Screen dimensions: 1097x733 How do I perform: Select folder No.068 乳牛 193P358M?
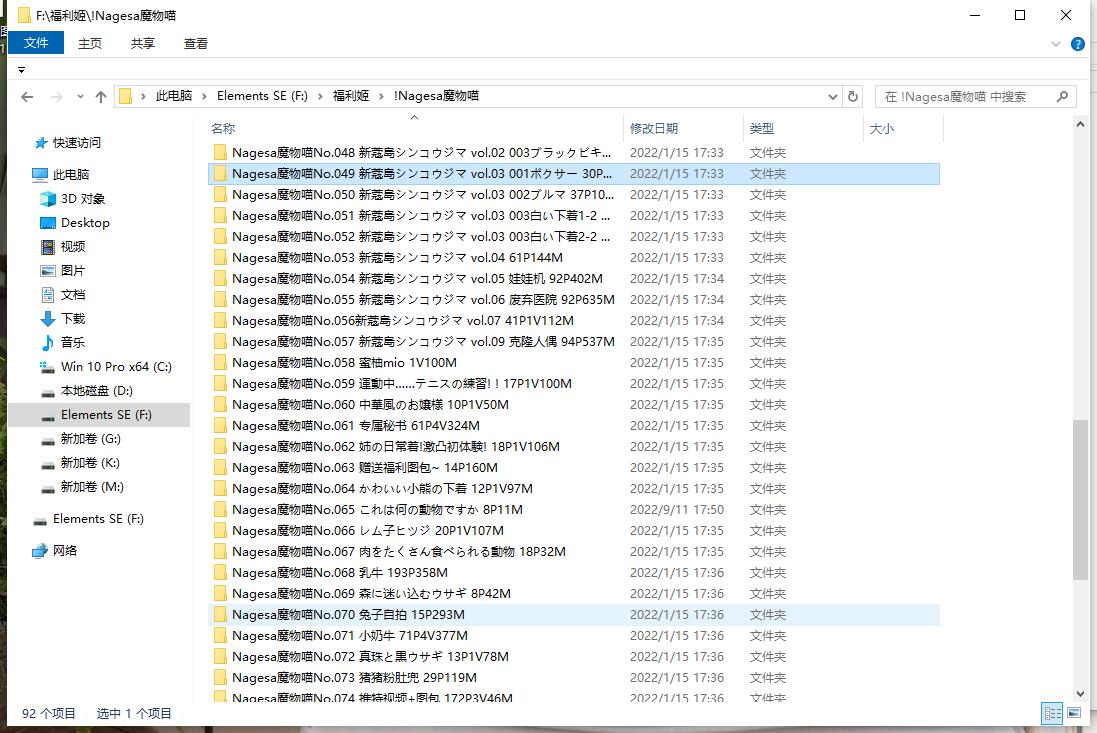click(x=574, y=572)
